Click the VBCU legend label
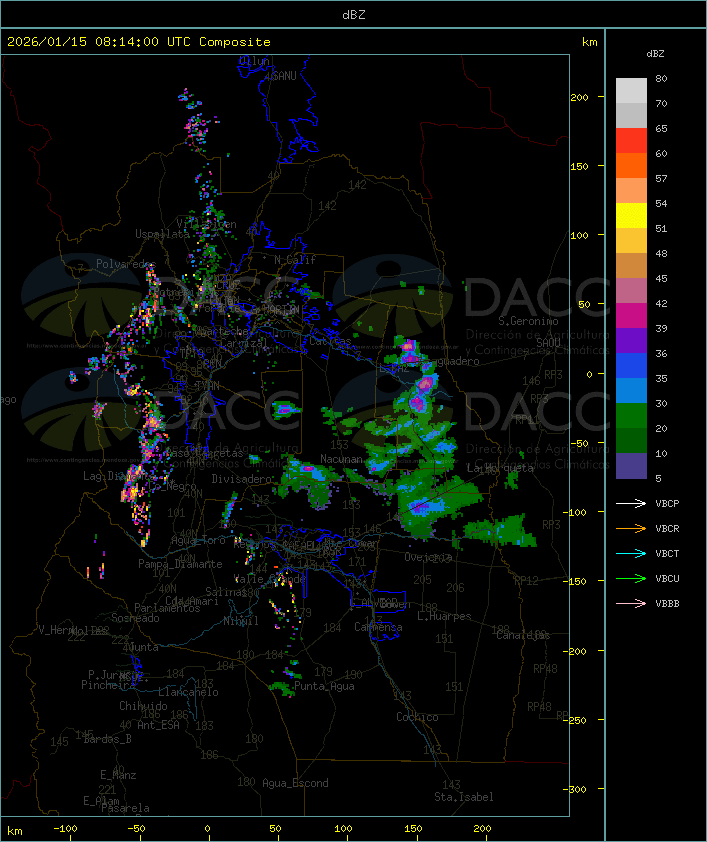The width and height of the screenshot is (707, 842). pos(667,579)
